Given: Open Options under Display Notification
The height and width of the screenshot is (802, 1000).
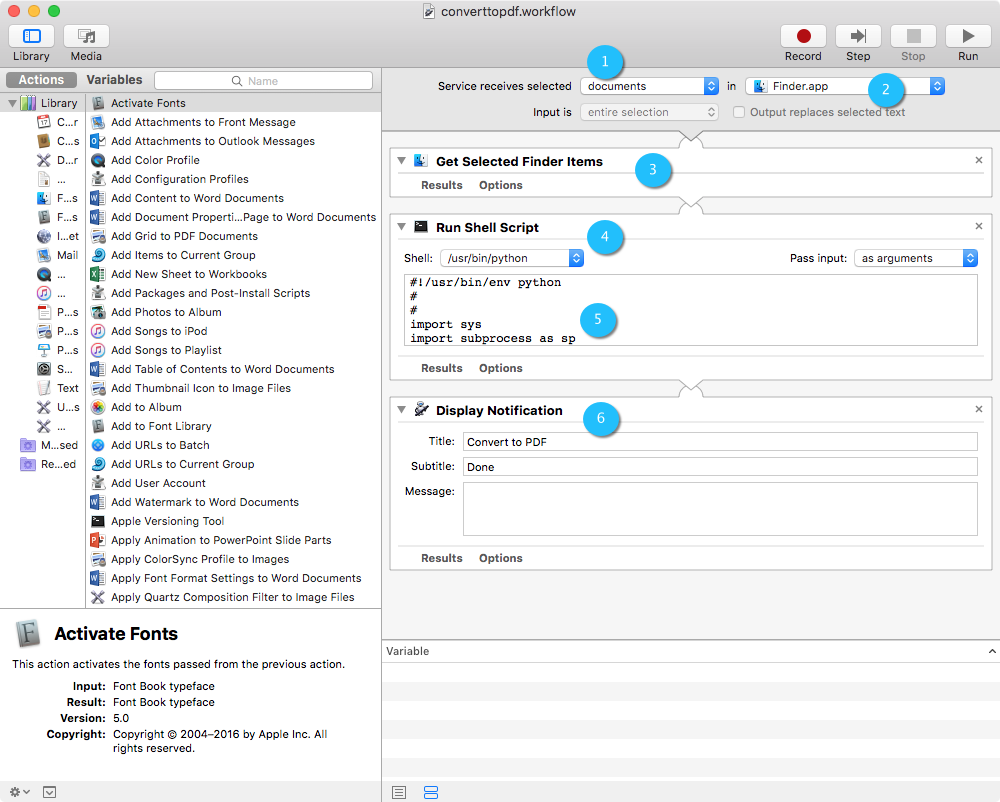Looking at the screenshot, I should [x=500, y=558].
